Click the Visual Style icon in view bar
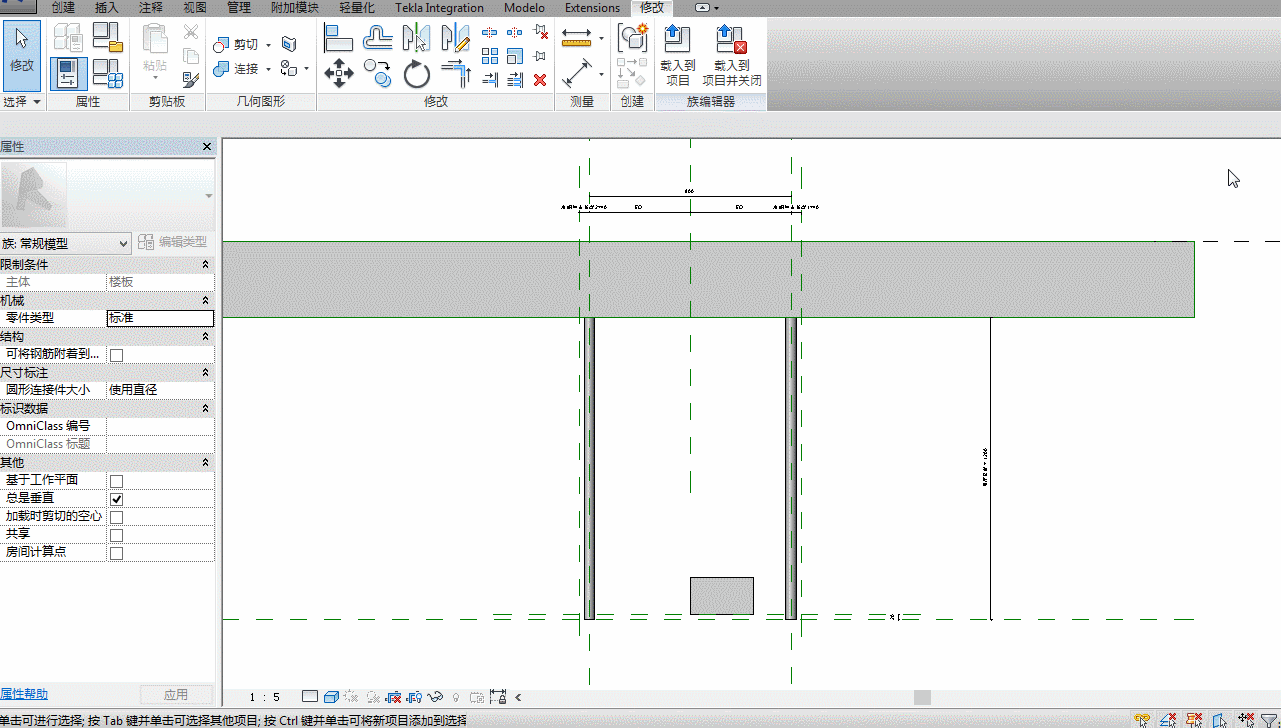 point(330,697)
